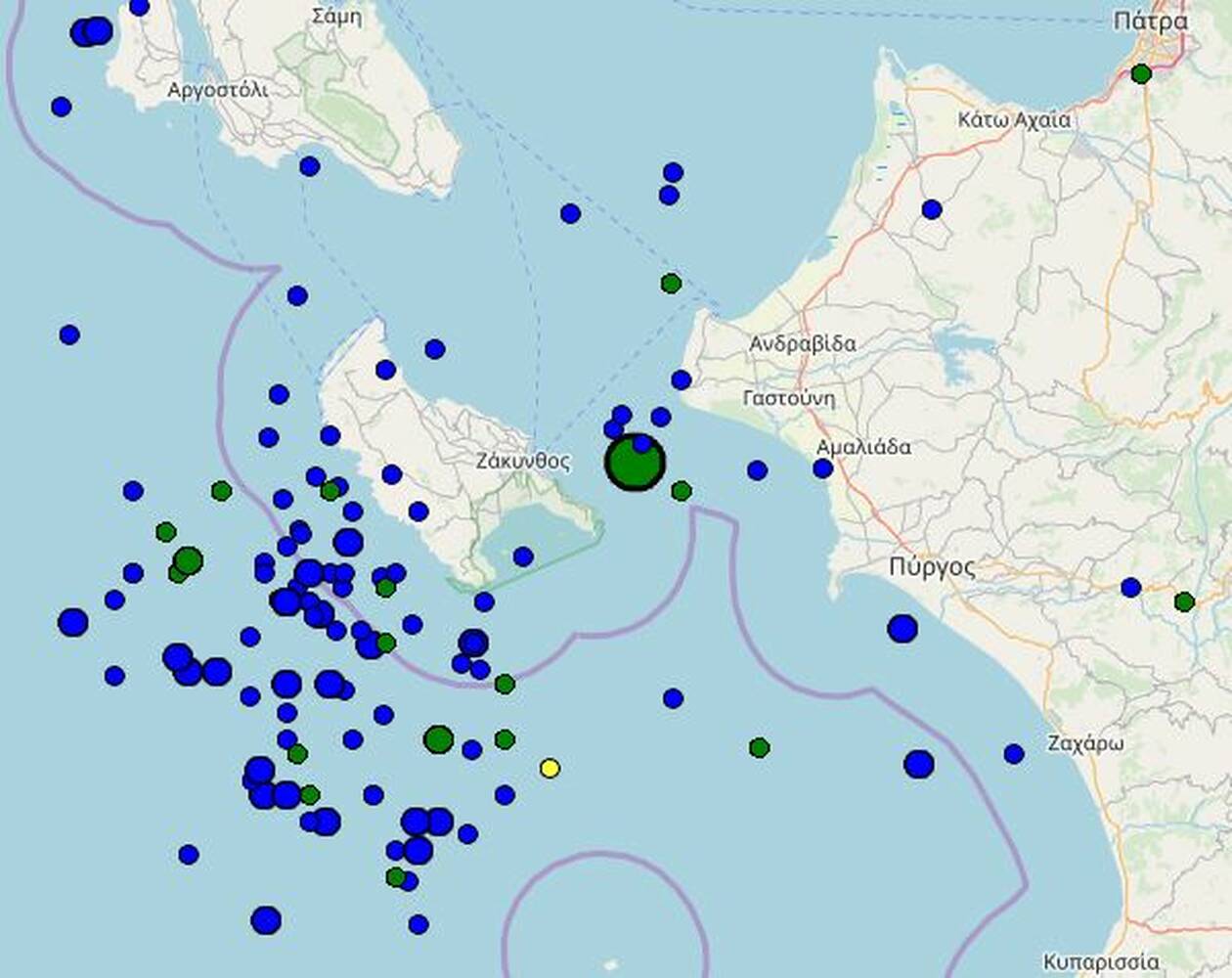Viewport: 1232px width, 978px height.
Task: Click the Κάτω Αχαΐα label
Action: [1014, 120]
